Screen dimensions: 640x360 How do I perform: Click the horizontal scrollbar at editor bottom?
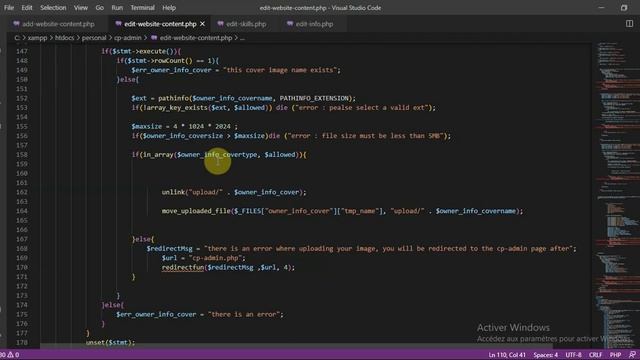(x=296, y=347)
